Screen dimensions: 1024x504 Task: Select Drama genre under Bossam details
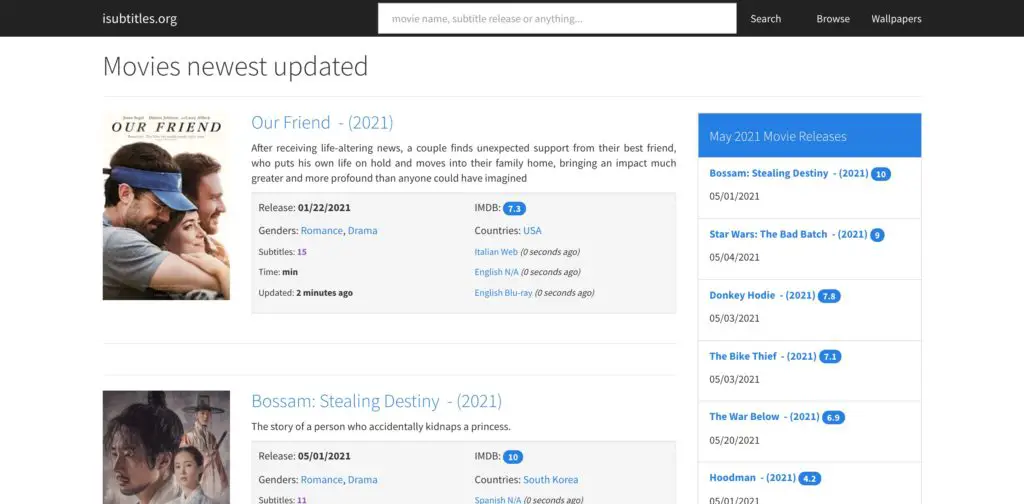362,479
